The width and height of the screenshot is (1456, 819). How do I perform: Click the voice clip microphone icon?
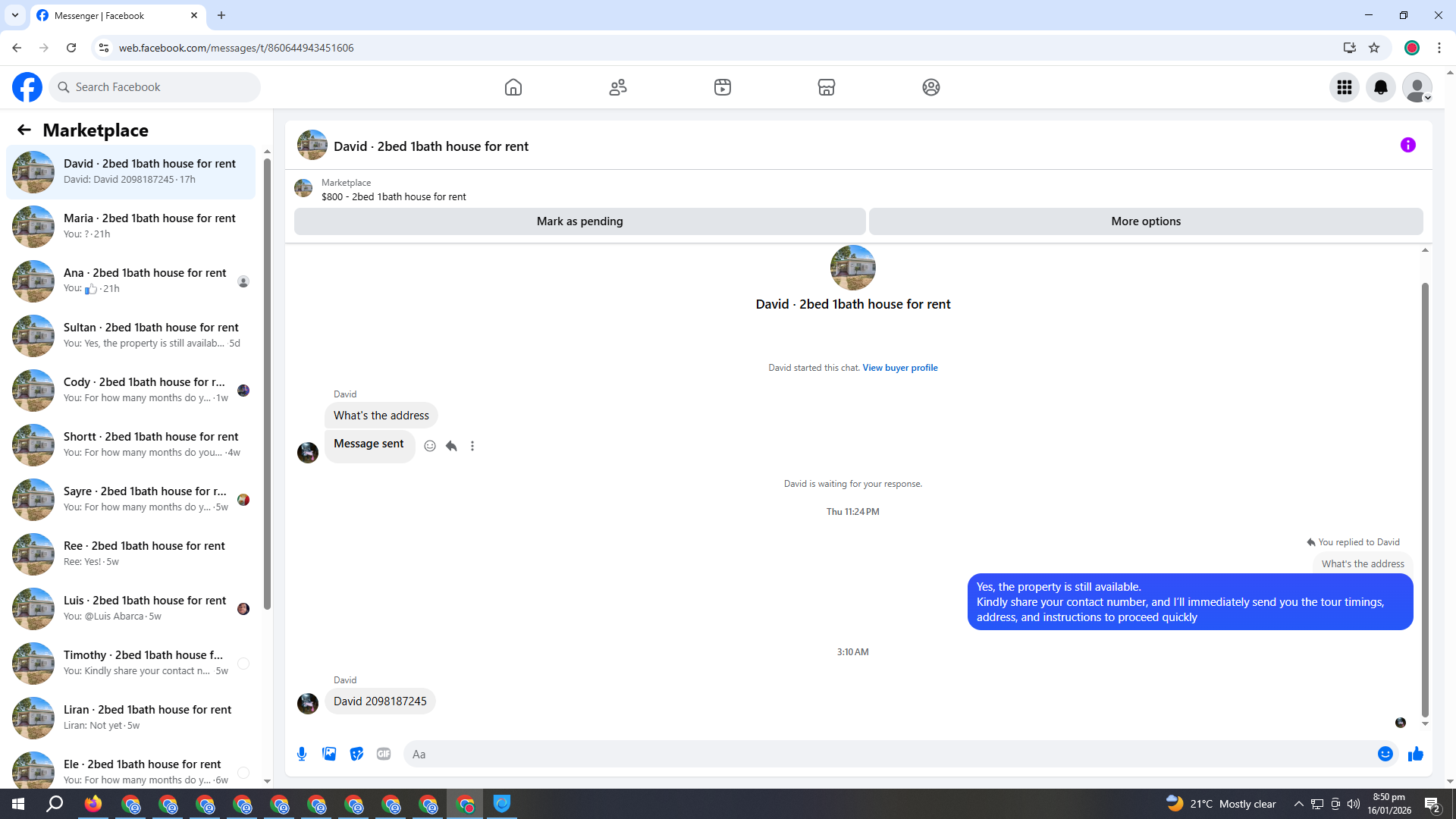click(x=302, y=754)
